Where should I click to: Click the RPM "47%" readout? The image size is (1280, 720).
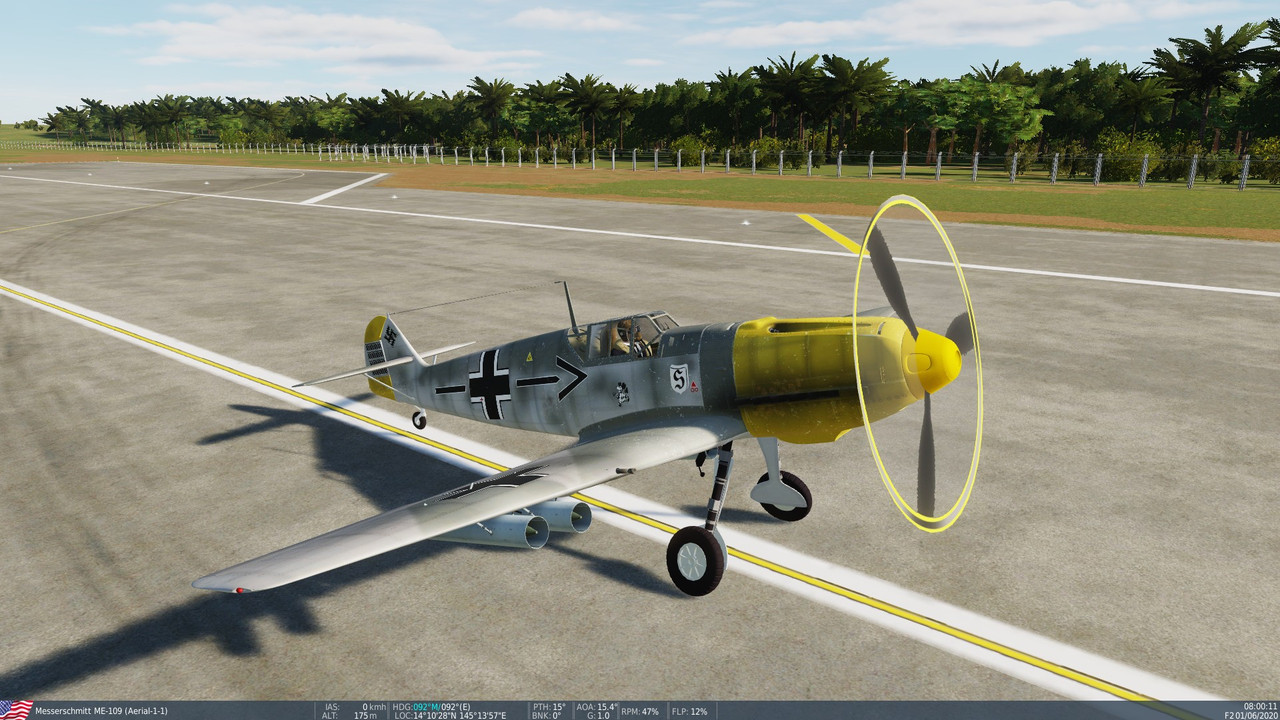(x=650, y=711)
